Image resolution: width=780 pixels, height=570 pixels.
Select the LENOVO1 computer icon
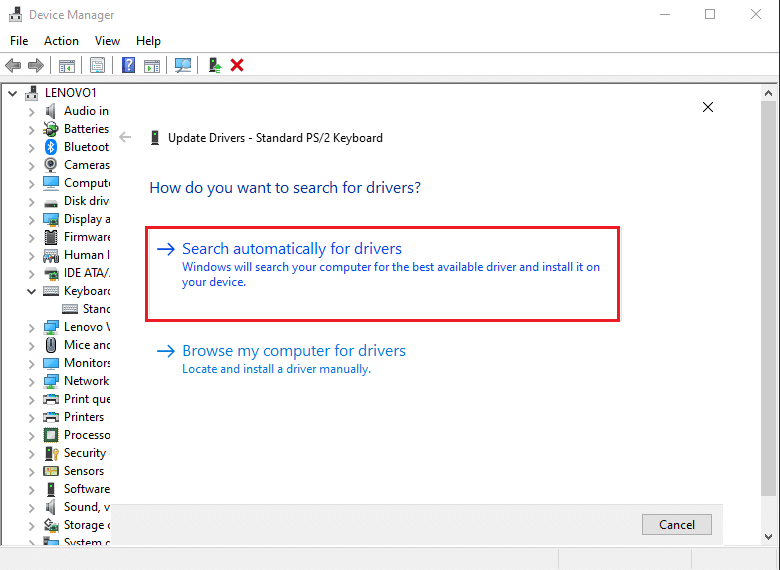click(32, 93)
